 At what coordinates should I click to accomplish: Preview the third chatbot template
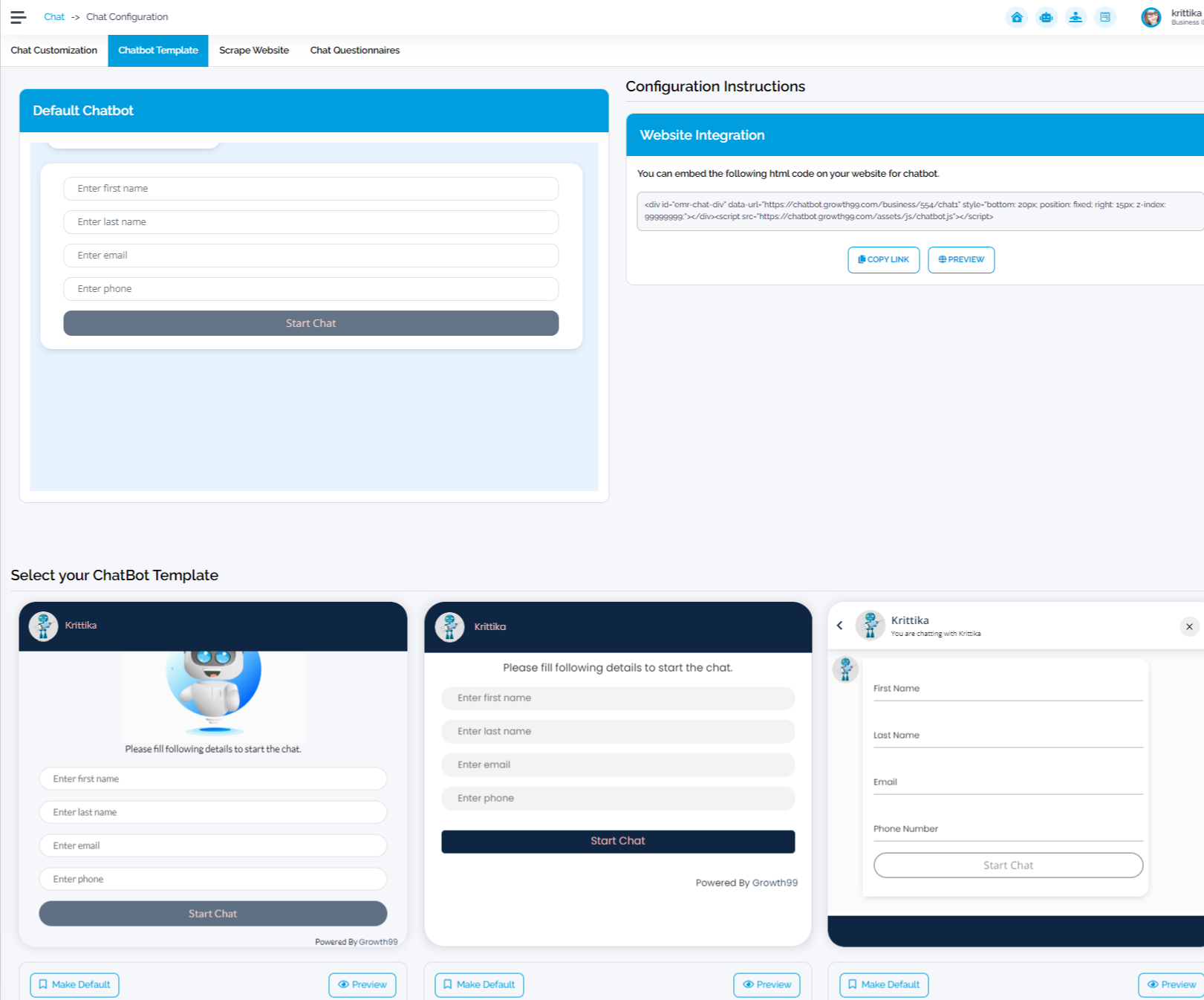1171,985
